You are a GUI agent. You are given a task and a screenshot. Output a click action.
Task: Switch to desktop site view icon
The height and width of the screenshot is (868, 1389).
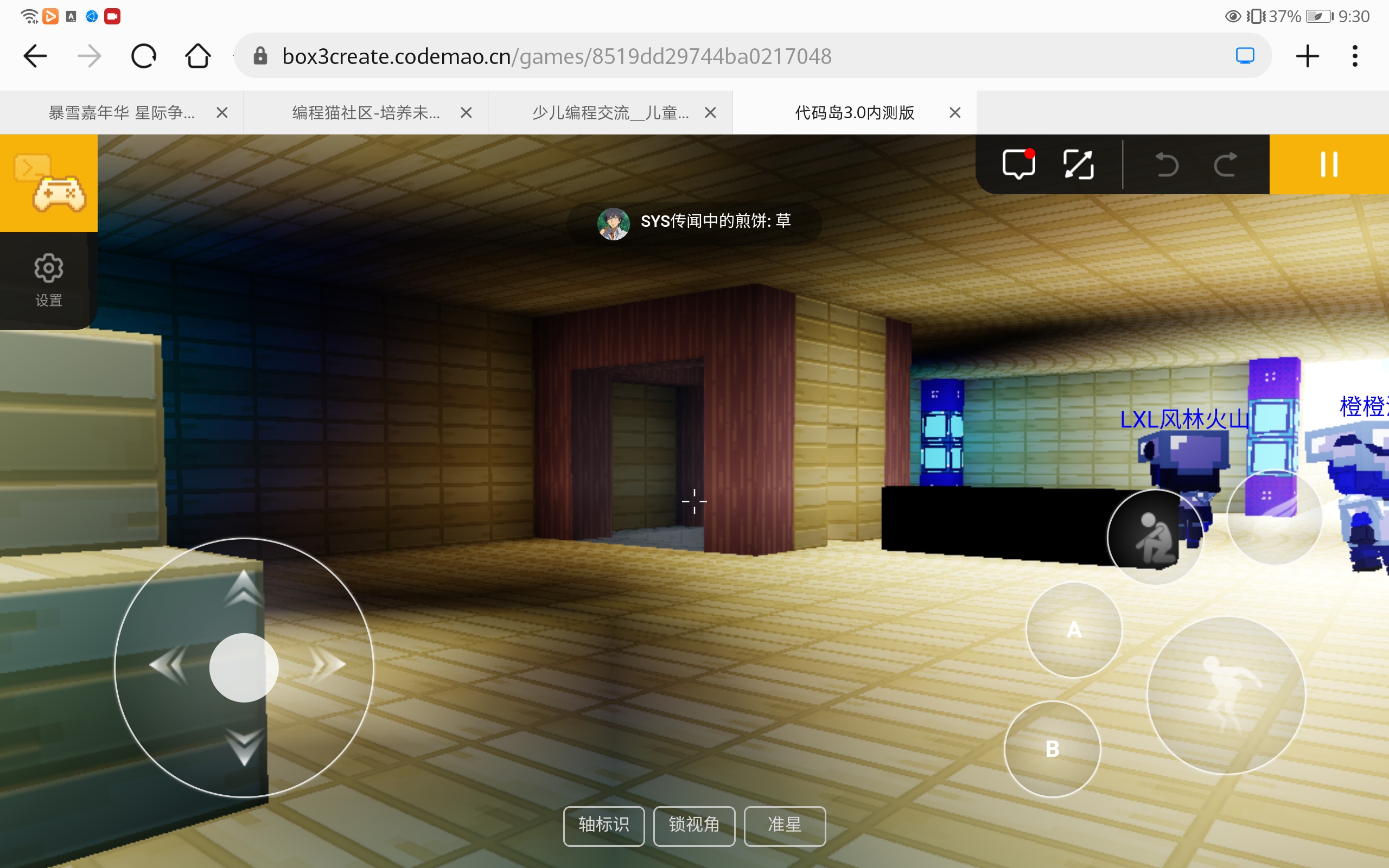point(1244,56)
